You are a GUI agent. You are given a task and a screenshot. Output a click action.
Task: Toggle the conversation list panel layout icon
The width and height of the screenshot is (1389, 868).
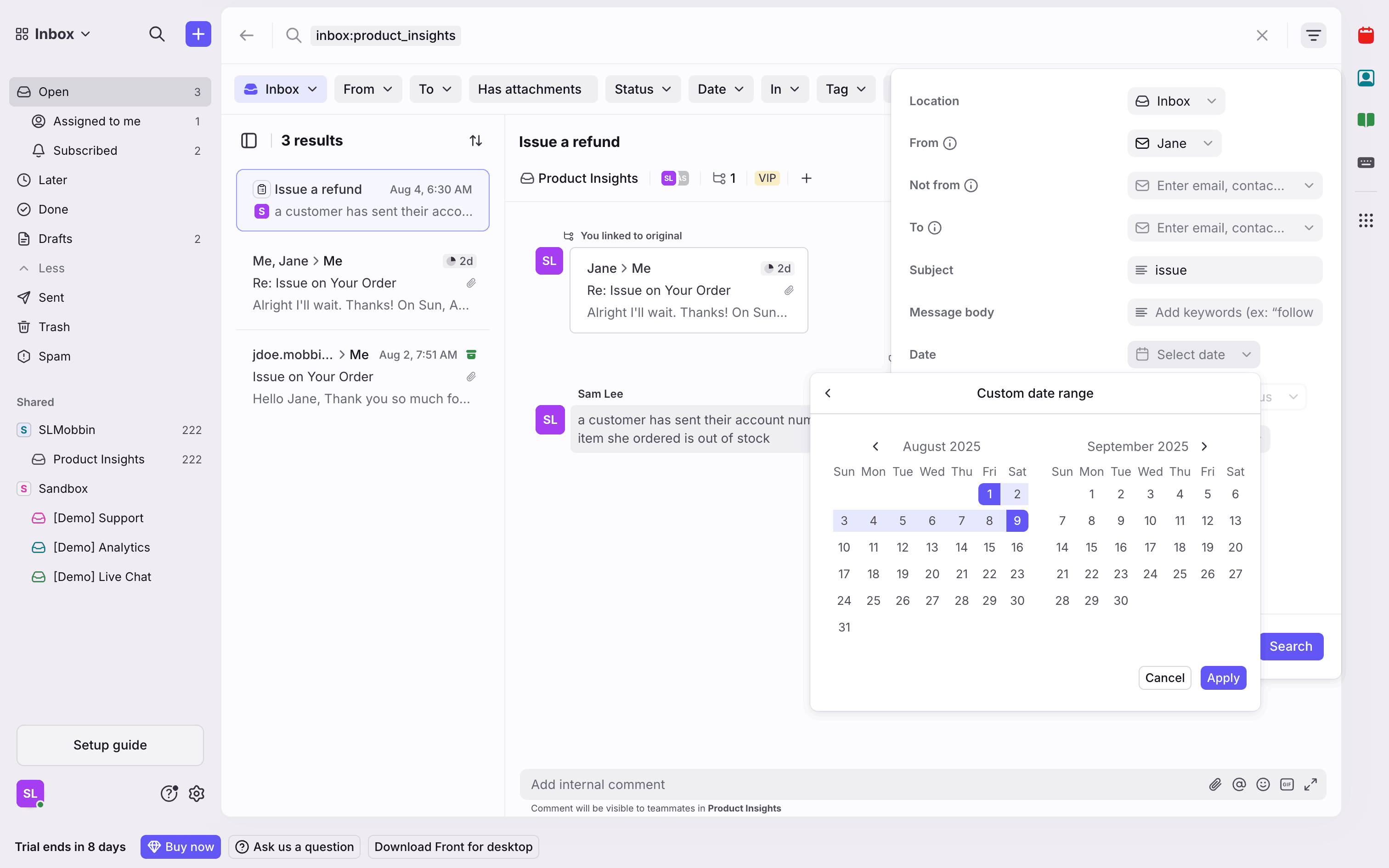[248, 141]
